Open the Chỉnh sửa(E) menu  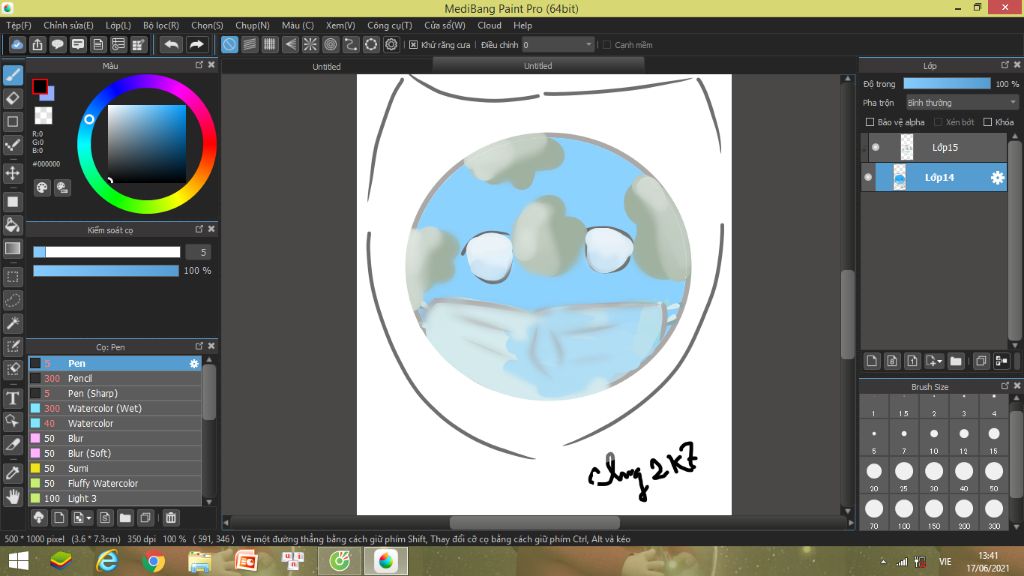tap(68, 25)
